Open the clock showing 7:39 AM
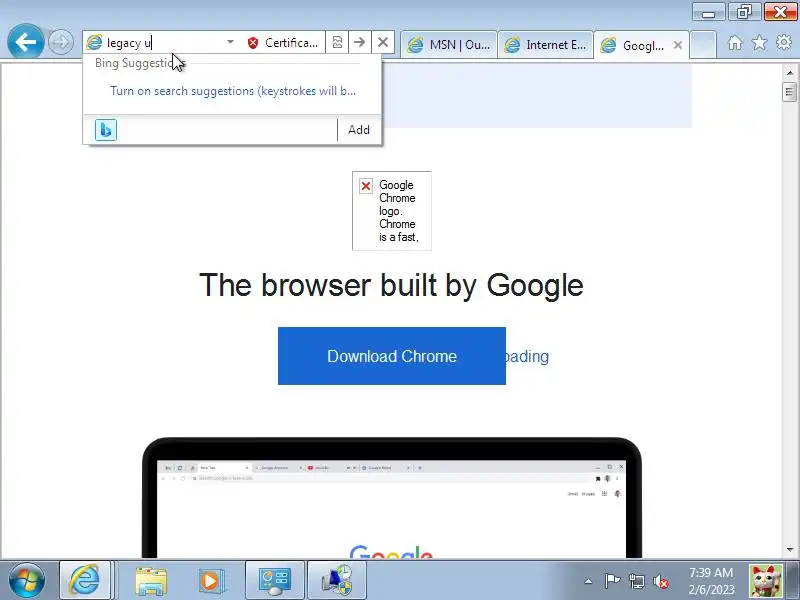800x600 pixels. 711,581
